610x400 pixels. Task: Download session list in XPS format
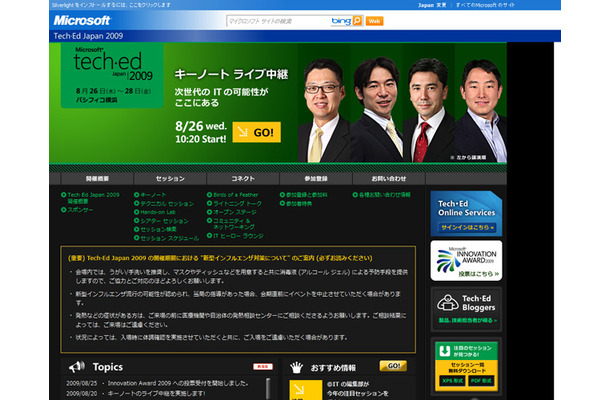[x=453, y=381]
